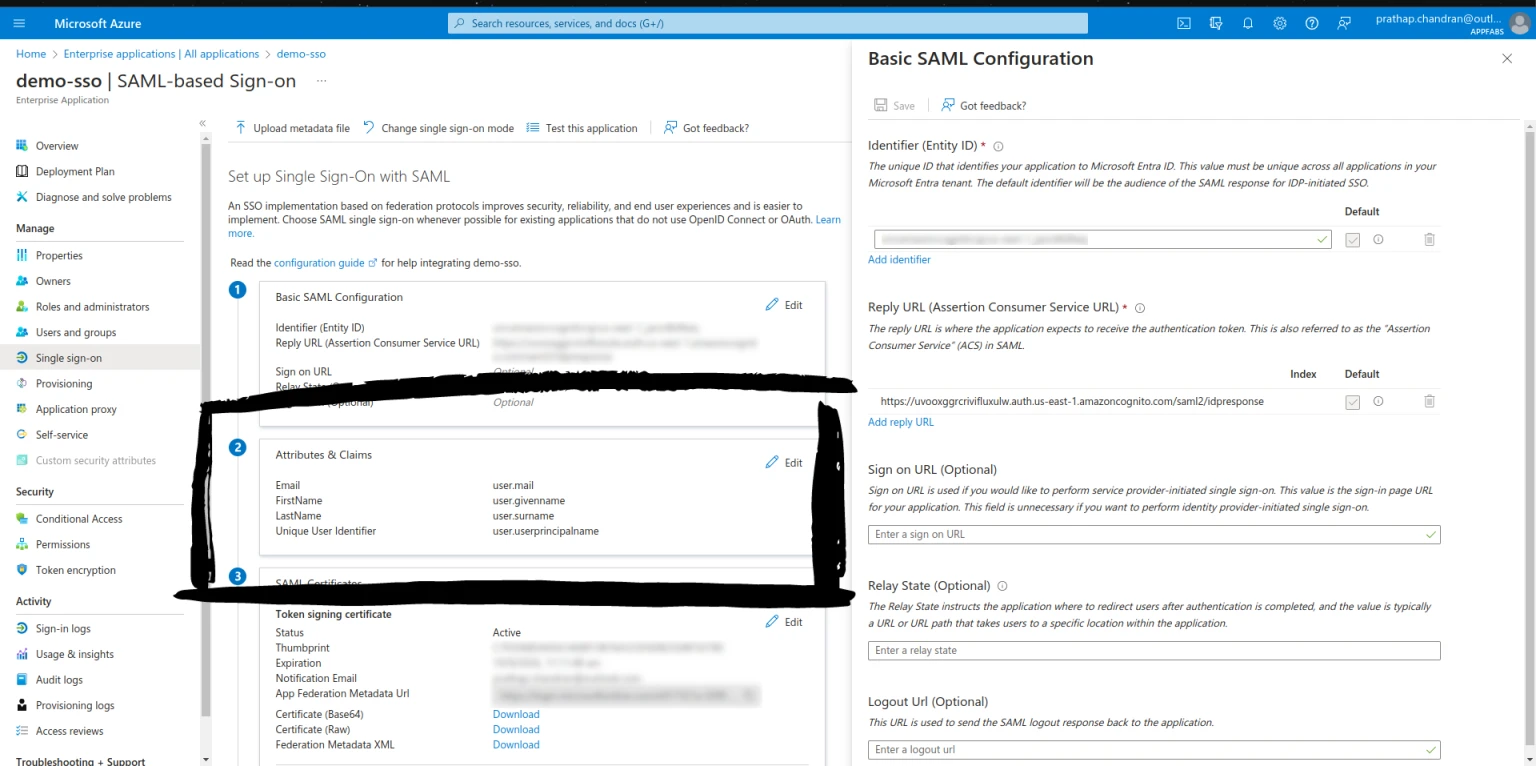Open the more options ellipsis beside the page title
Screen dimensions: 1536x766
coord(321,81)
